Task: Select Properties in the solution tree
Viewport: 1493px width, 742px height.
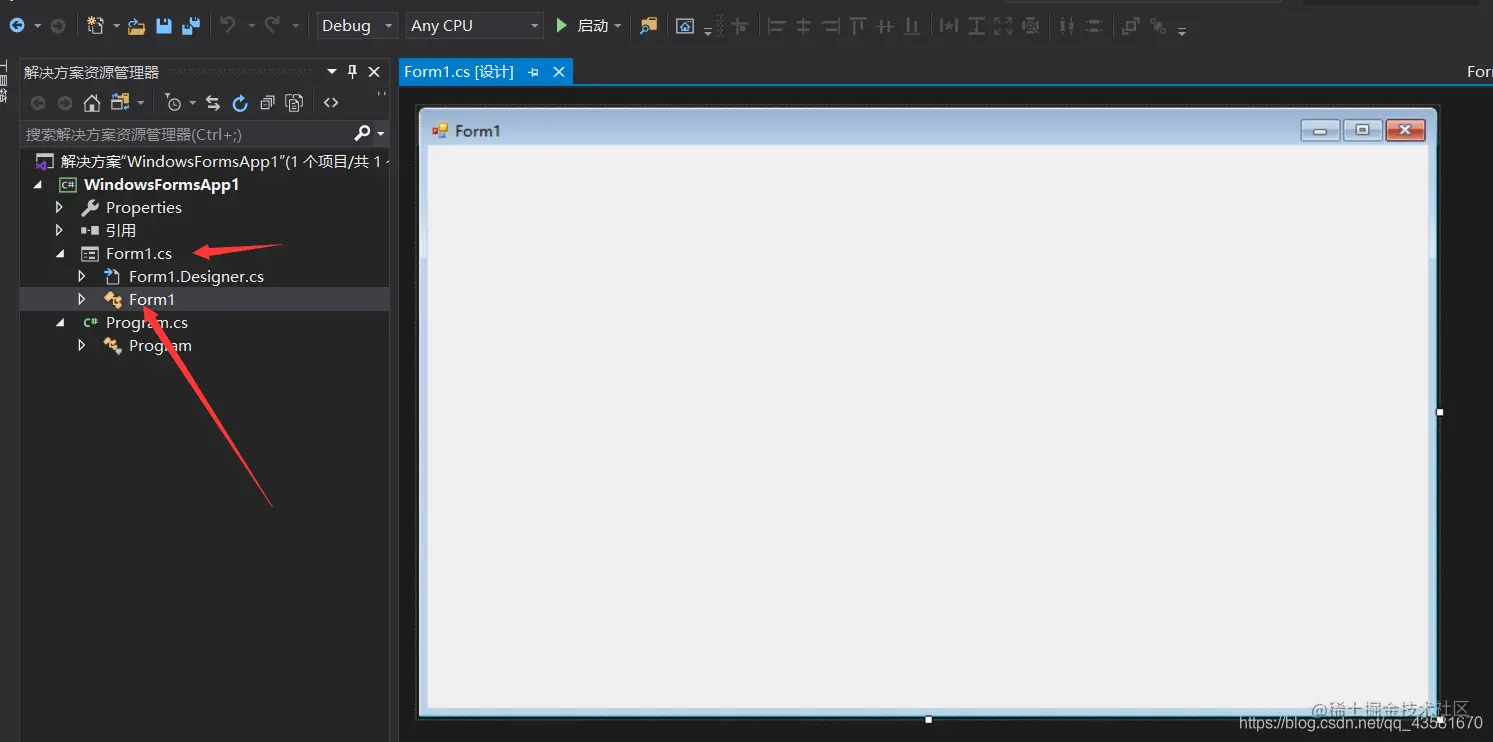Action: (144, 207)
